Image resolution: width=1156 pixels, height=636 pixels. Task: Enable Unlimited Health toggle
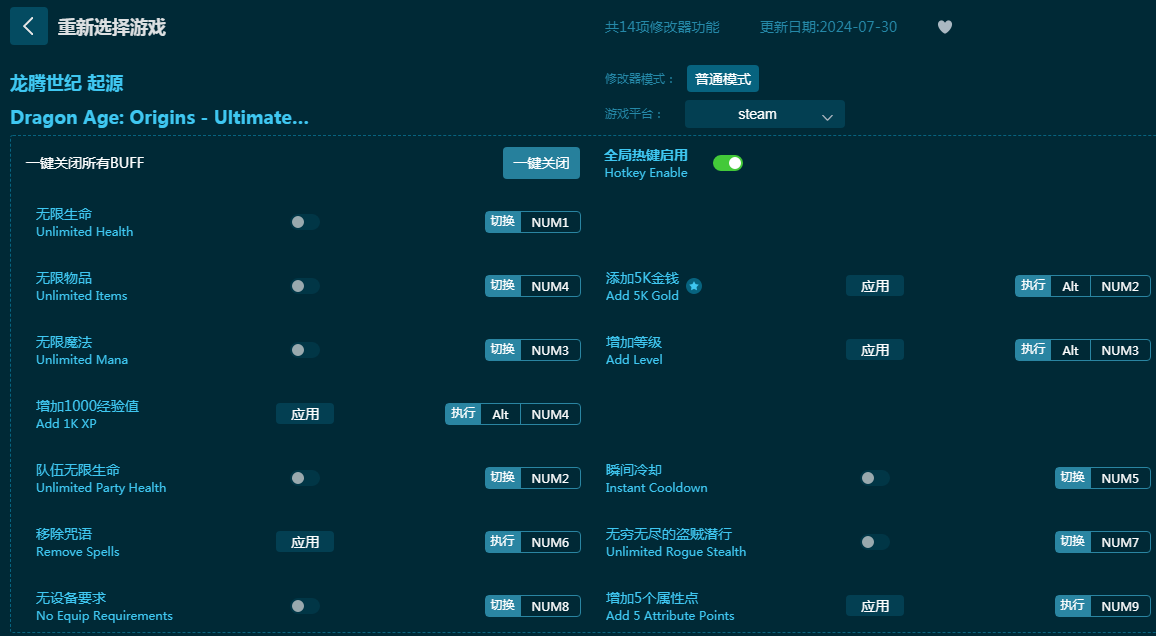pyautogui.click(x=304, y=222)
